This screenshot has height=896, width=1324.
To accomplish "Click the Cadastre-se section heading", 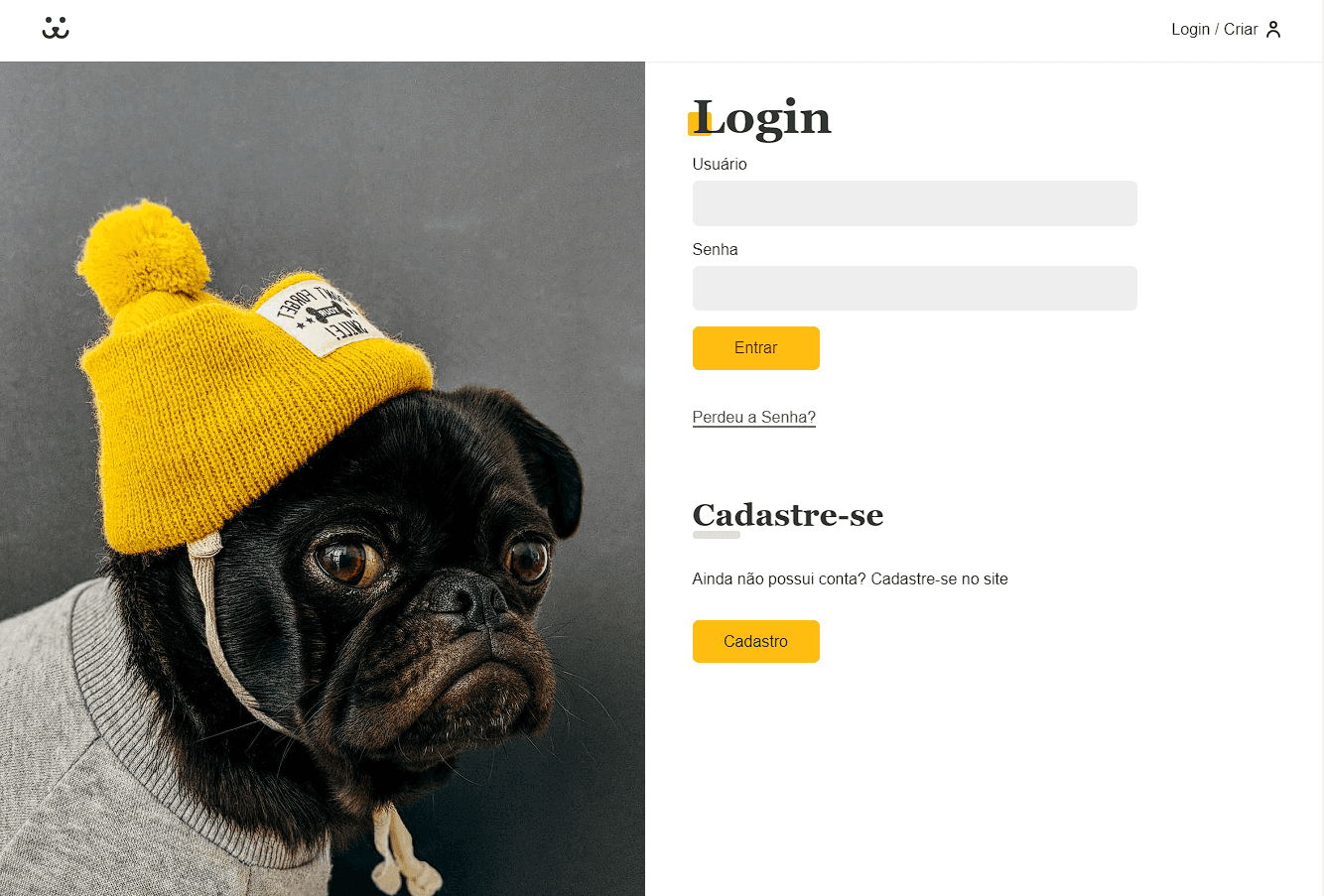I will click(787, 515).
